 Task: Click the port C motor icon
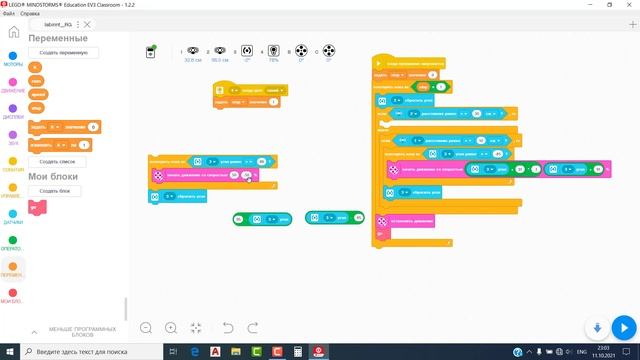[329, 52]
